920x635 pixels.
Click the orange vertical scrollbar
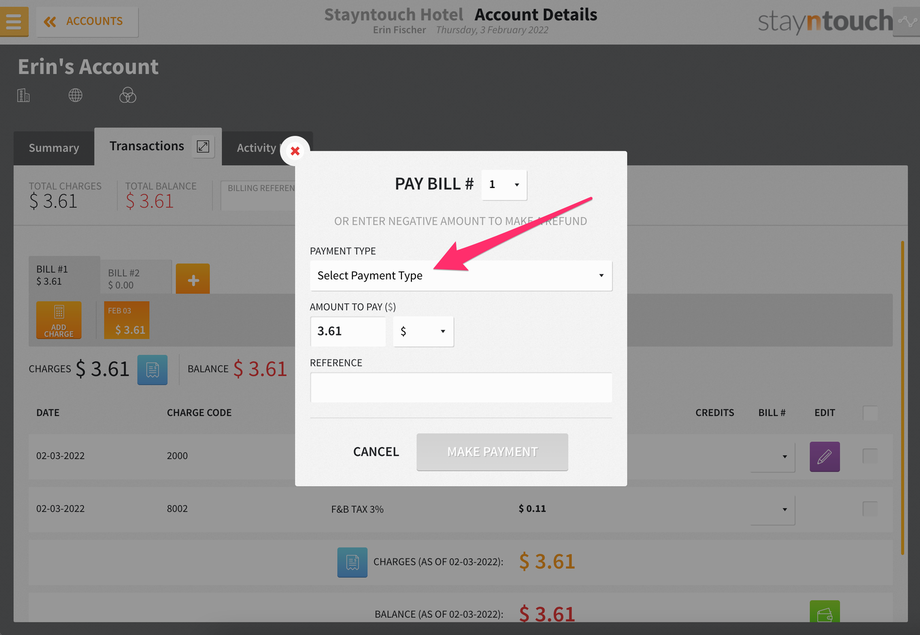[x=902, y=397]
